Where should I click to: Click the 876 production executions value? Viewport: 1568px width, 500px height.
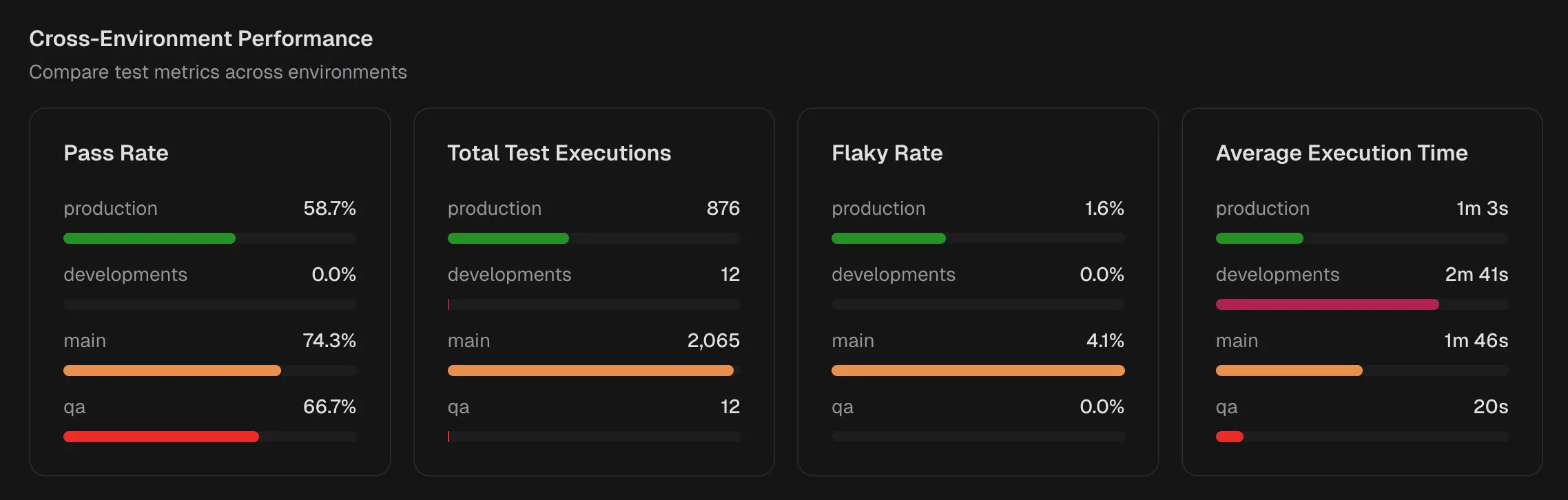click(723, 209)
